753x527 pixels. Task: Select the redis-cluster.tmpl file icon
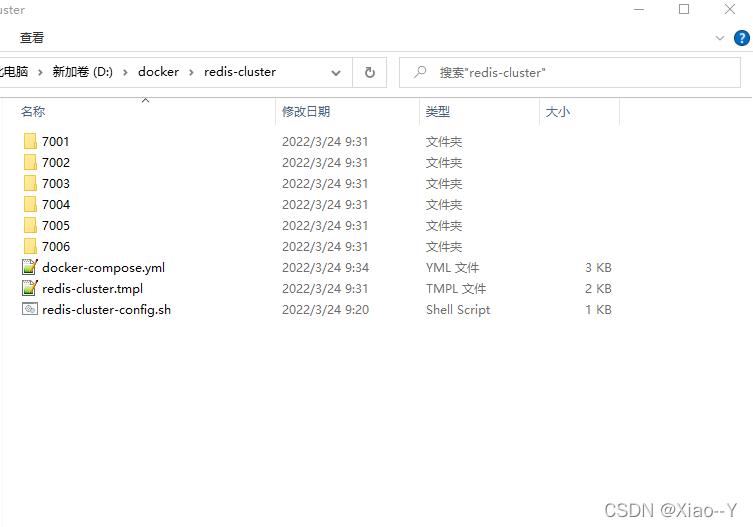29,289
